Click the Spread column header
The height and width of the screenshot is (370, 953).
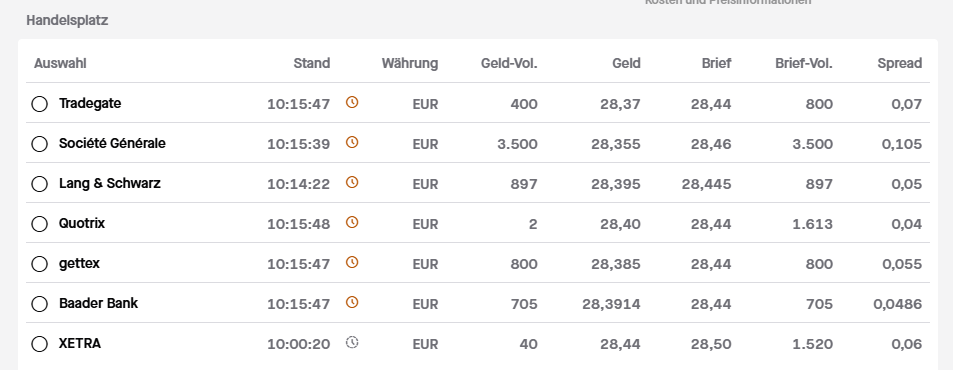click(900, 63)
